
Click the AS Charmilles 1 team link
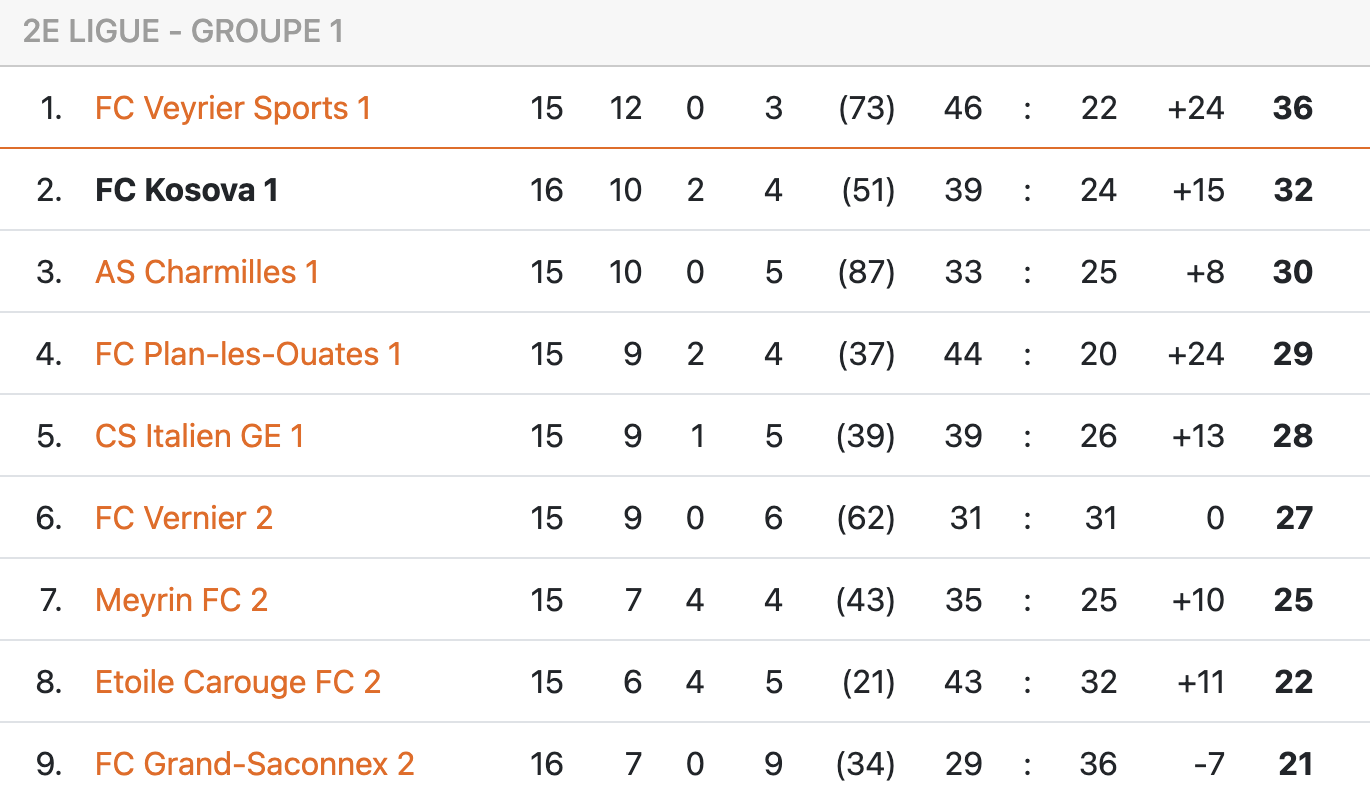207,272
